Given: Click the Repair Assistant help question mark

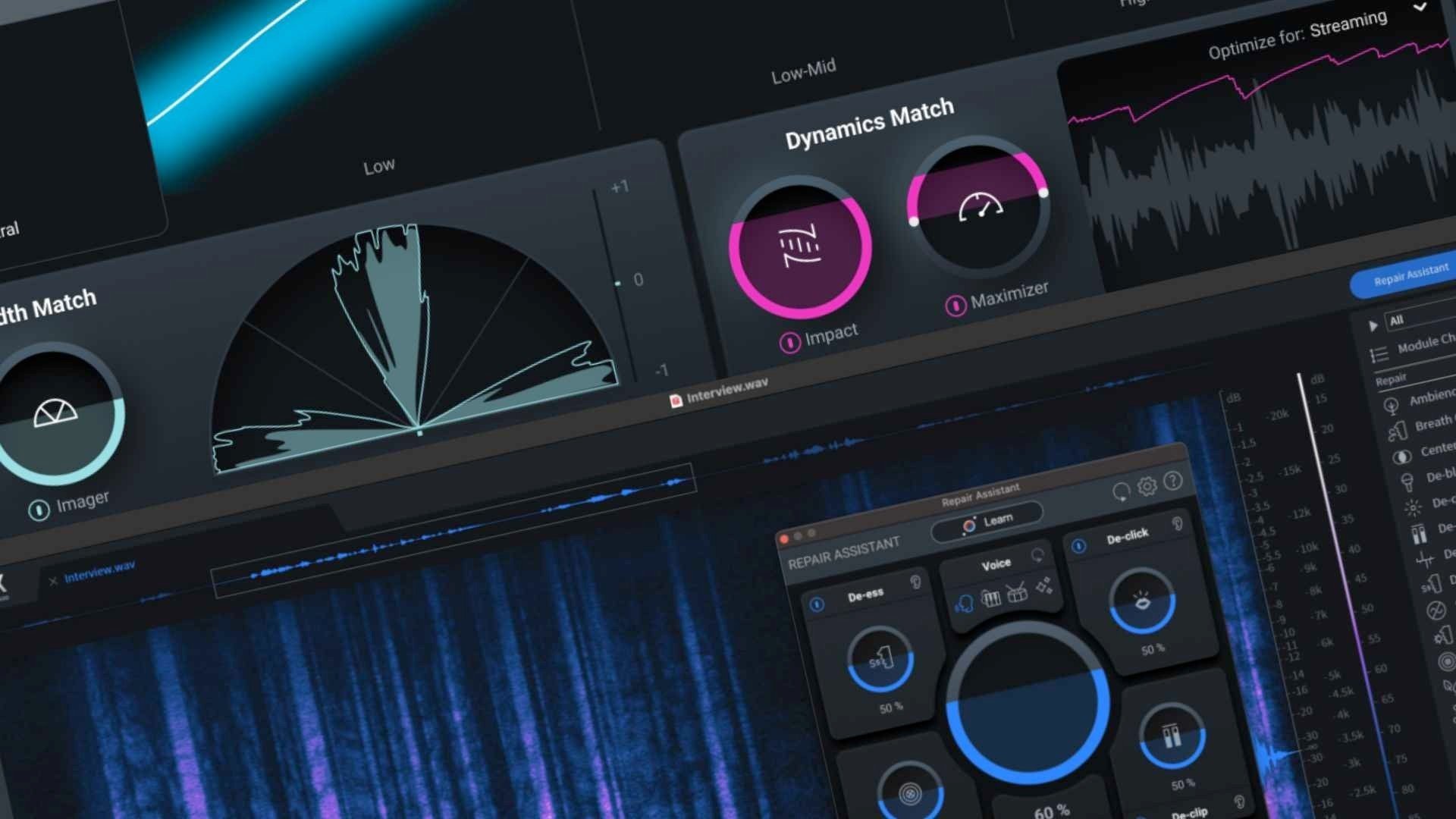Looking at the screenshot, I should click(x=1172, y=482).
